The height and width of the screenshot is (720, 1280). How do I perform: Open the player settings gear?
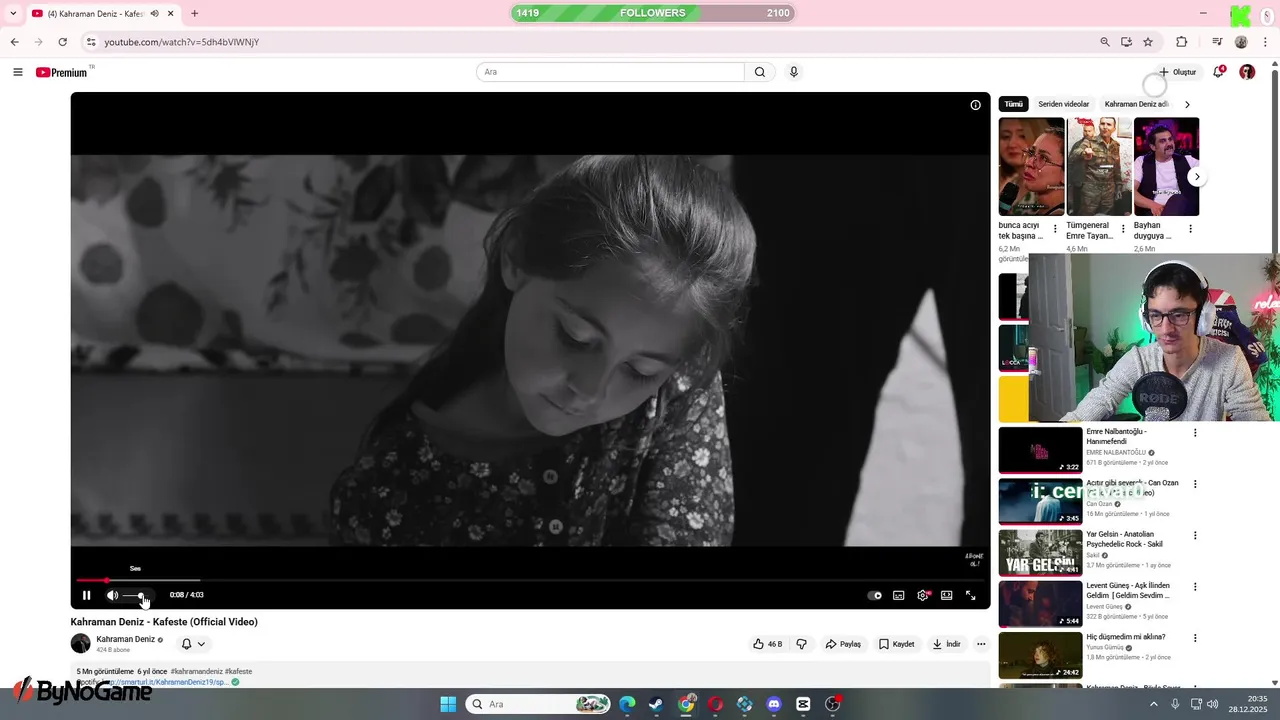(x=923, y=595)
